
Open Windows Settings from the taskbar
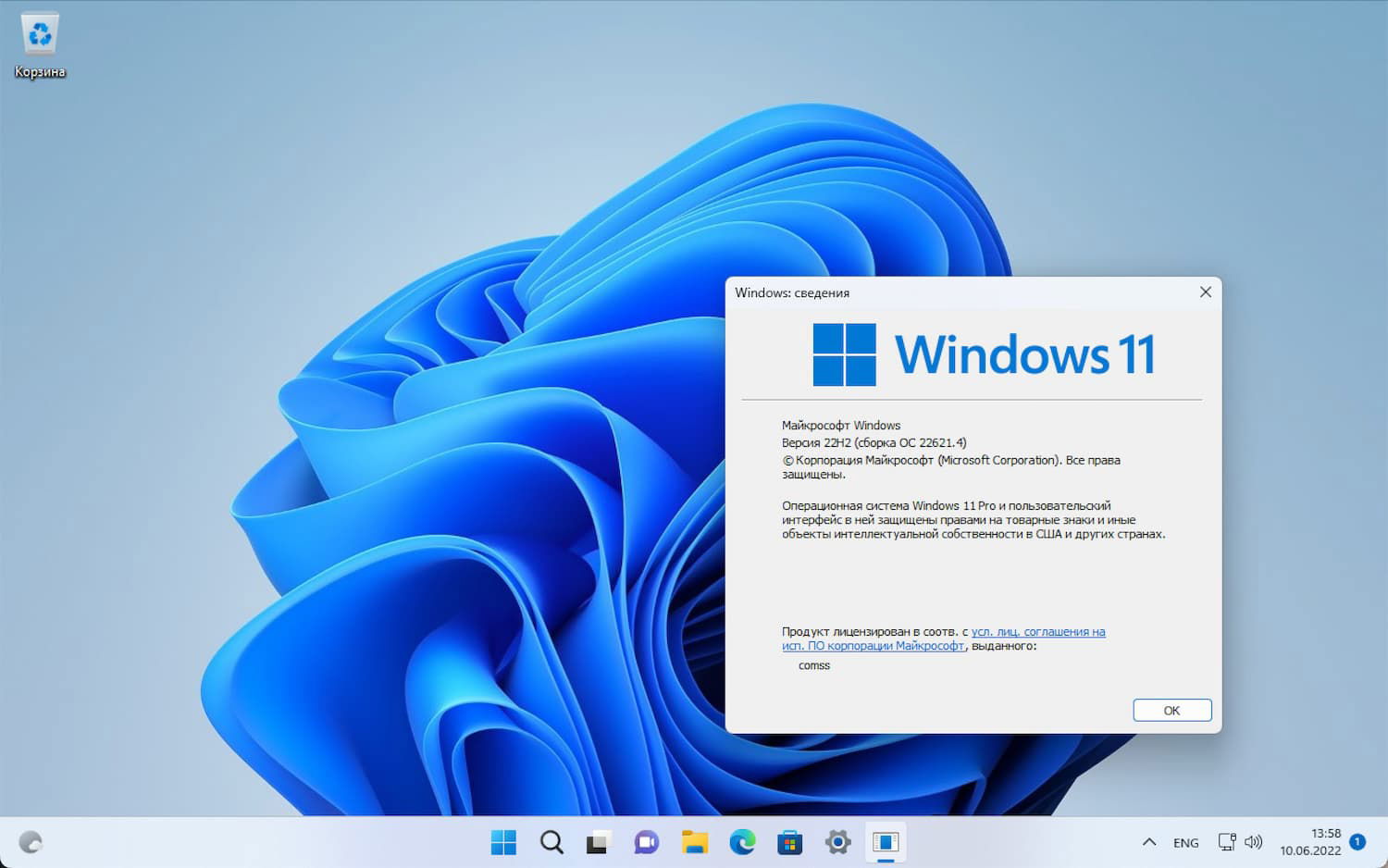coord(838,842)
